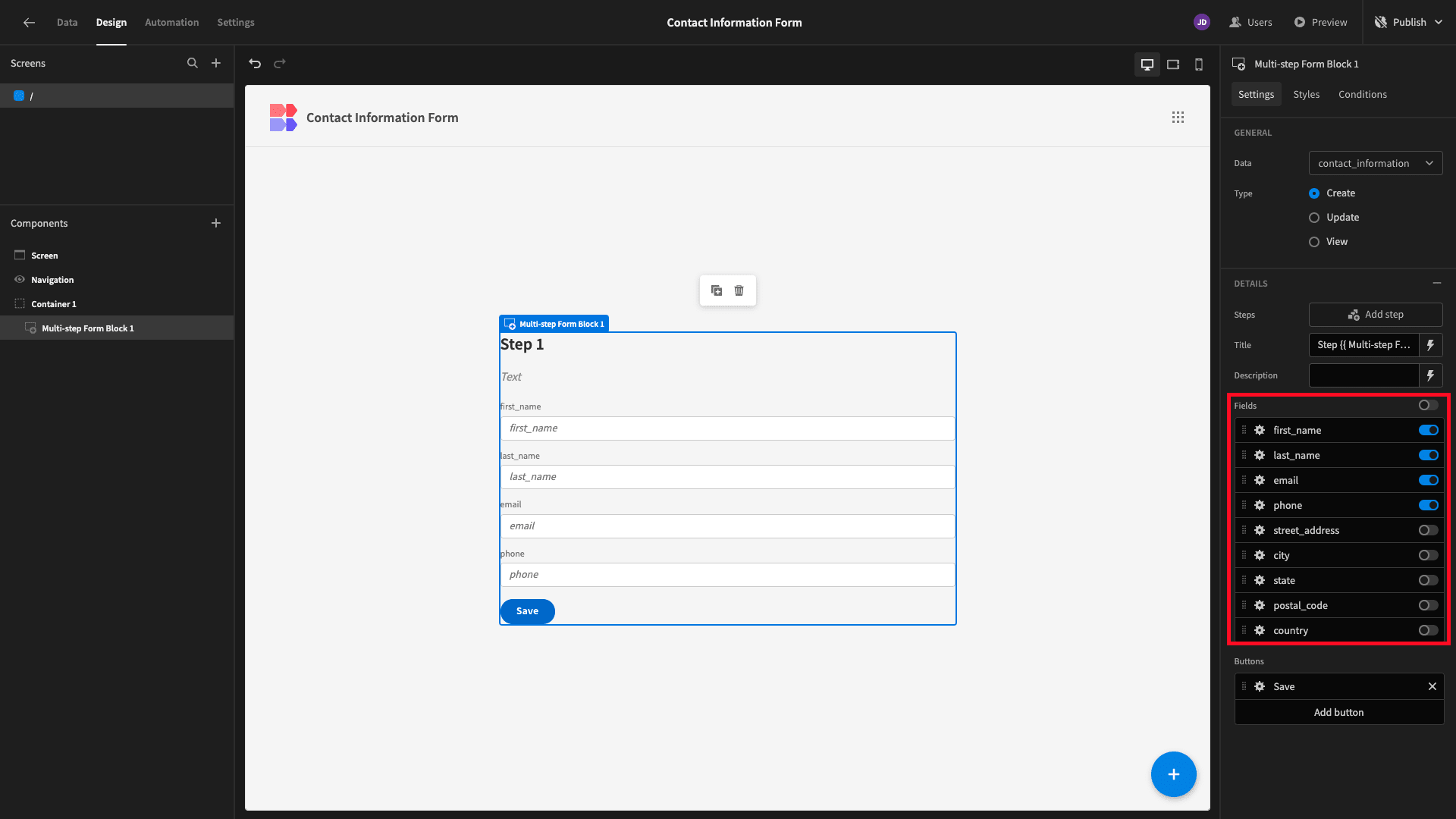This screenshot has width=1456, height=819.
Task: Enable the street_address field toggle
Action: (1429, 530)
